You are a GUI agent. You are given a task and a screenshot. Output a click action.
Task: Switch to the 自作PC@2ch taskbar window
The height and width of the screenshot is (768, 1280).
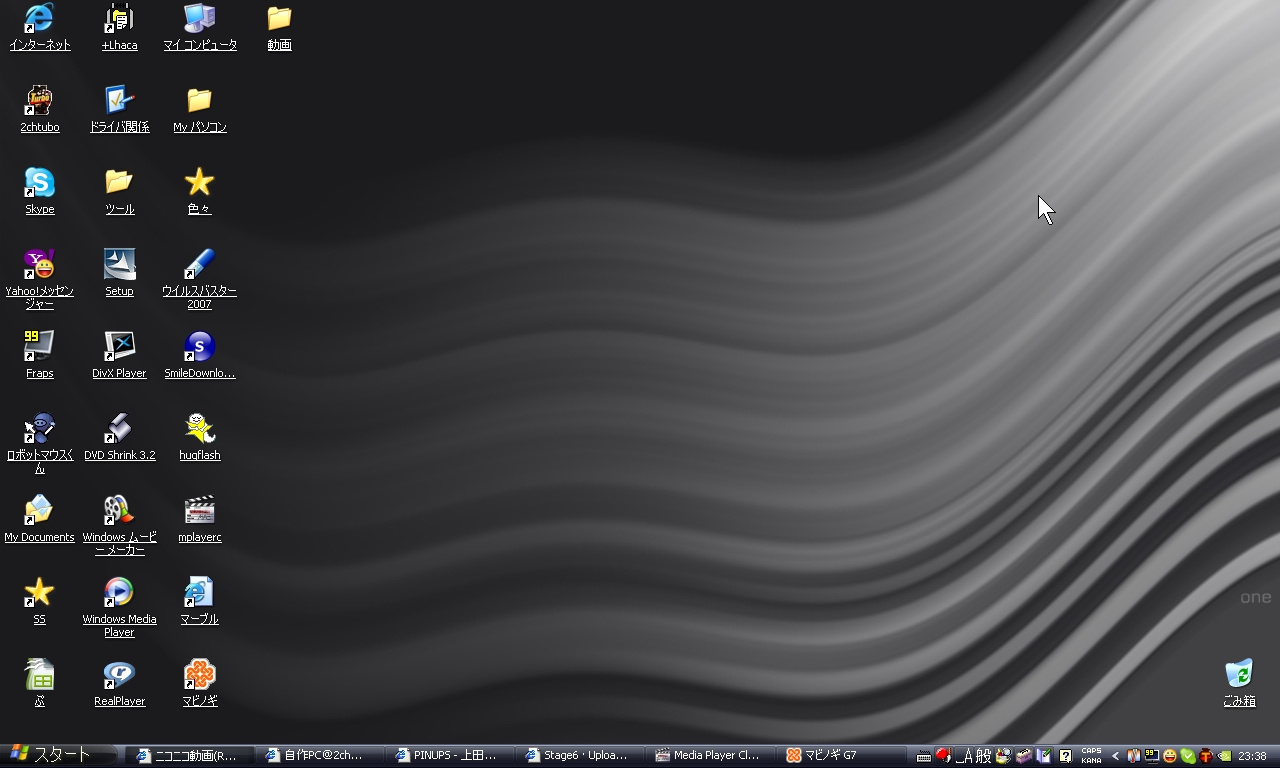320,756
